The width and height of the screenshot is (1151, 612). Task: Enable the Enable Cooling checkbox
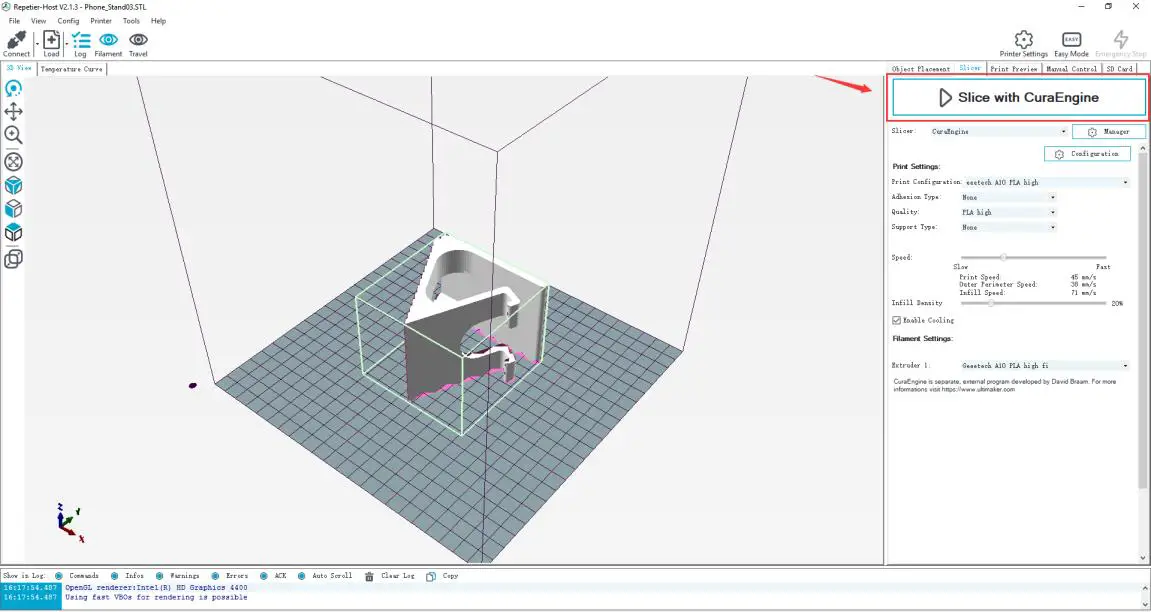point(896,319)
